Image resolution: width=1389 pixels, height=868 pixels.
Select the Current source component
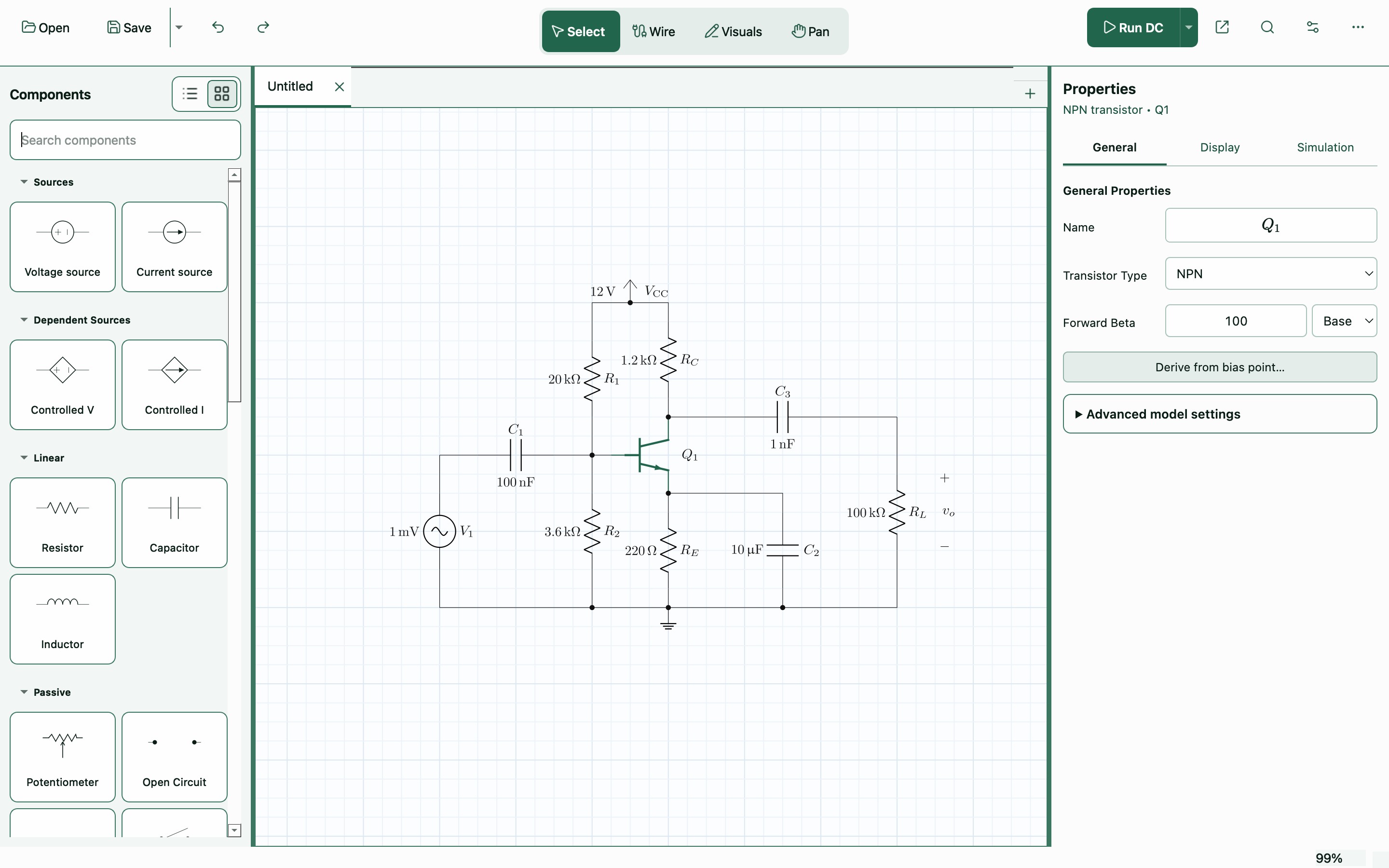click(x=175, y=247)
